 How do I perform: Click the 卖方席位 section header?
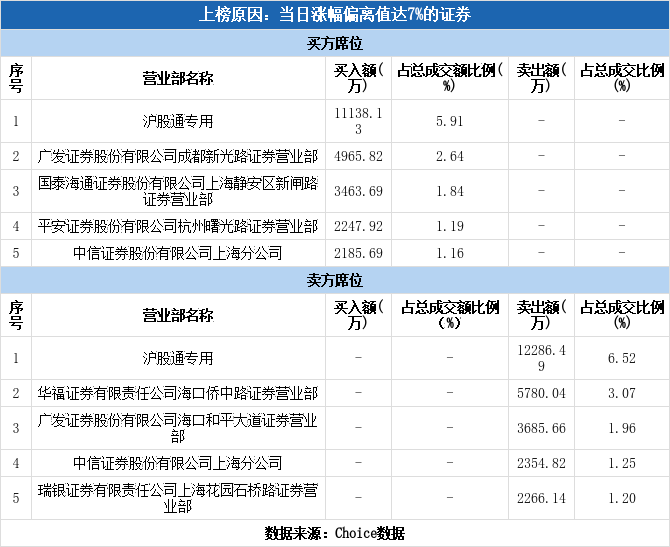pyautogui.click(x=335, y=280)
